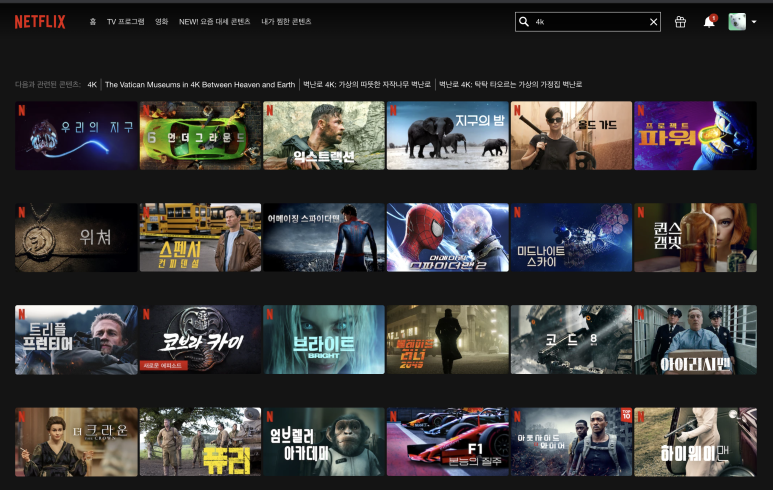The height and width of the screenshot is (490, 773).
Task: Open 더 크라운 thumbnail
Action: (x=76, y=442)
